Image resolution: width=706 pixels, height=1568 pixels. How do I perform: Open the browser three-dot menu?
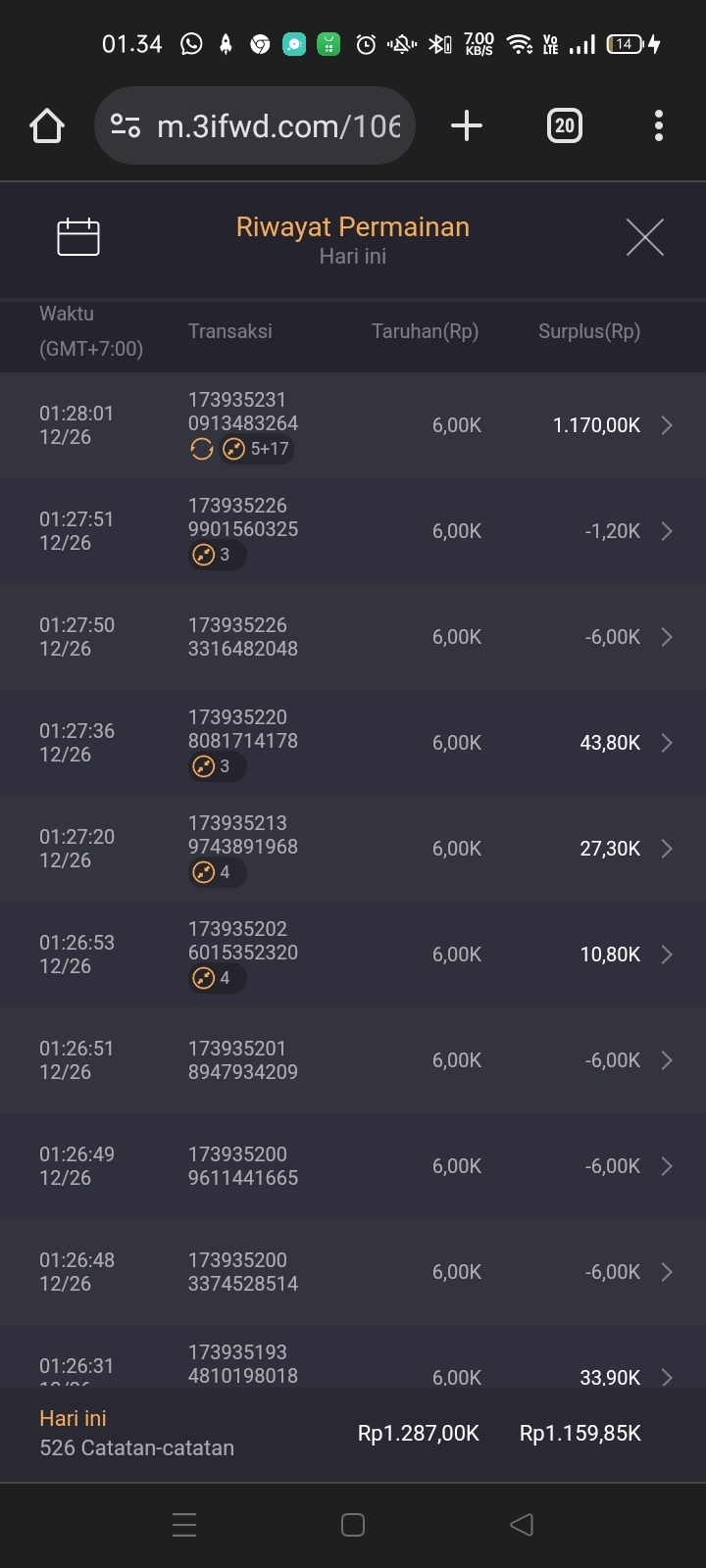click(x=658, y=125)
